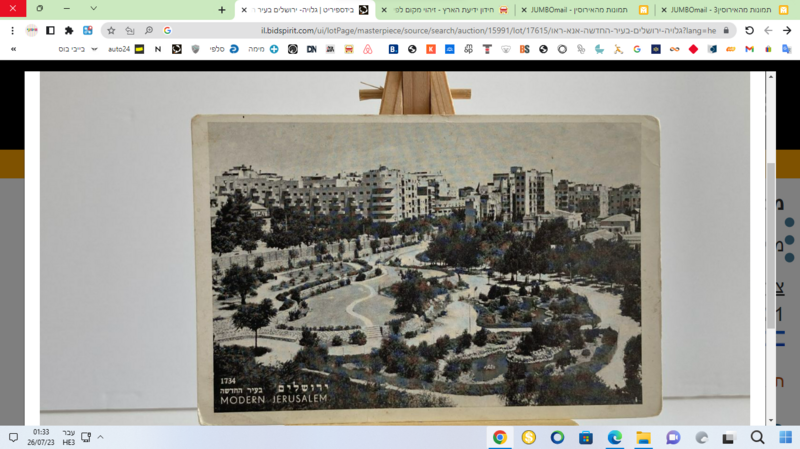Viewport: 800px width, 449px height.
Task: Open File Explorer from the taskbar
Action: tap(643, 437)
